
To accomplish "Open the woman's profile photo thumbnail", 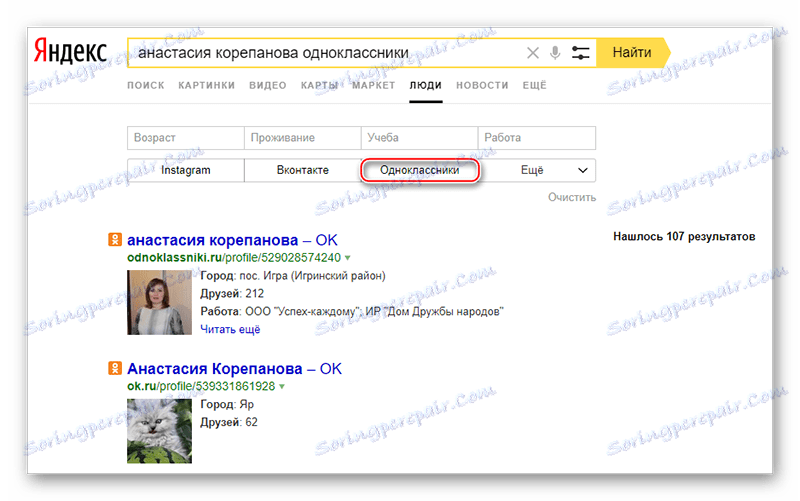I will point(159,302).
